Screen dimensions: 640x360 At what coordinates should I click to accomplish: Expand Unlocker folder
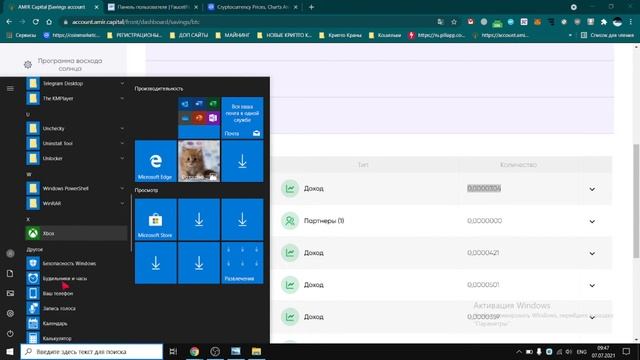tap(76, 158)
